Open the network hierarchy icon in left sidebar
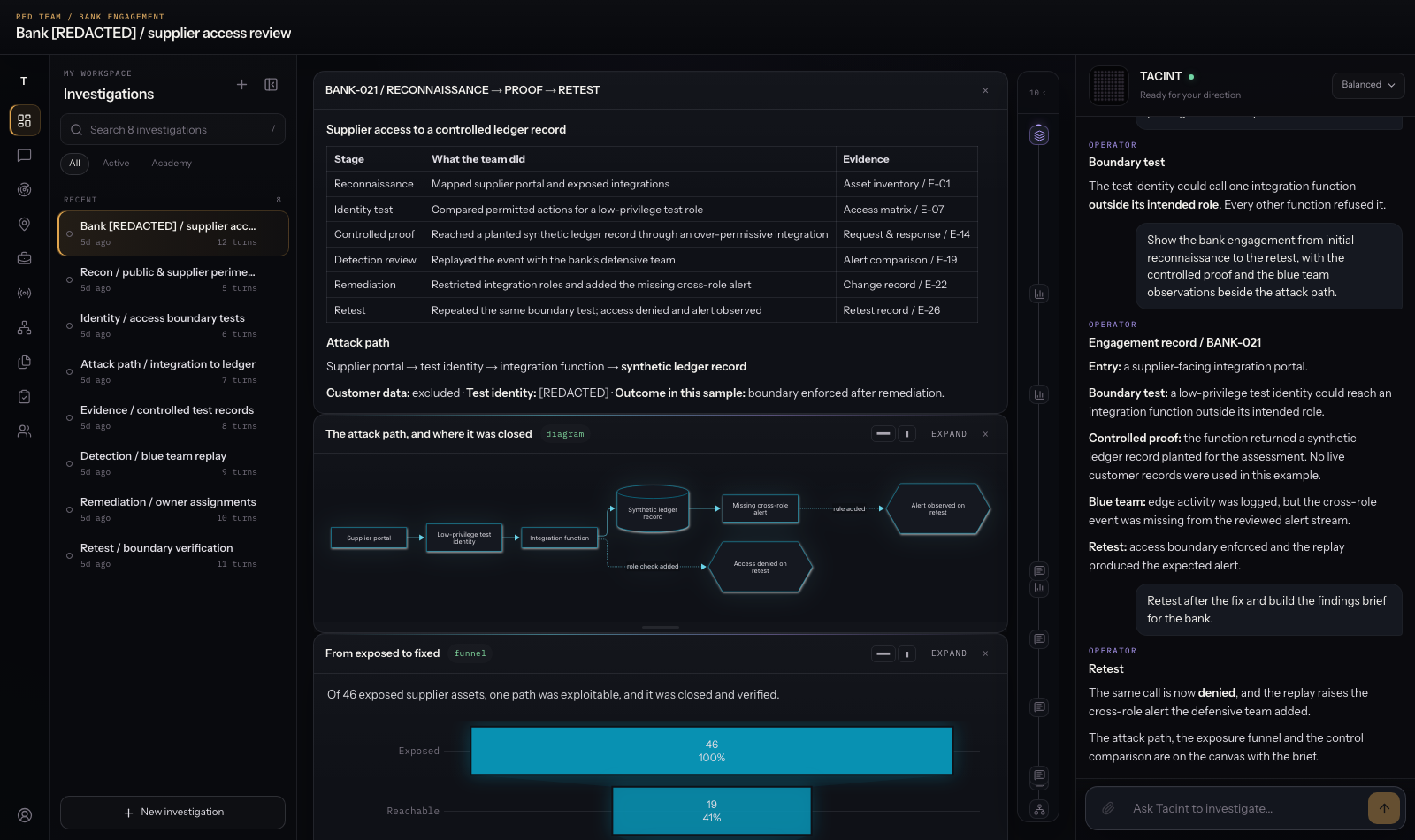 coord(25,328)
